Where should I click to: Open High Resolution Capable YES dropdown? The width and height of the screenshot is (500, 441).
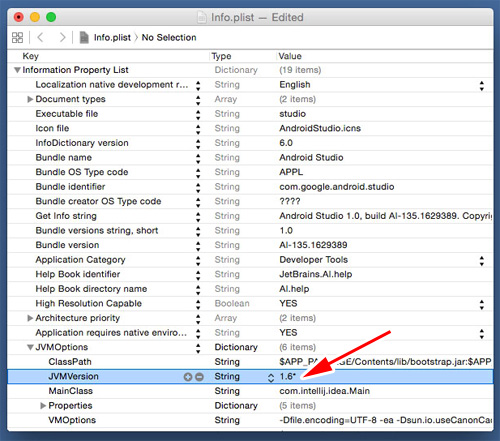pos(482,304)
